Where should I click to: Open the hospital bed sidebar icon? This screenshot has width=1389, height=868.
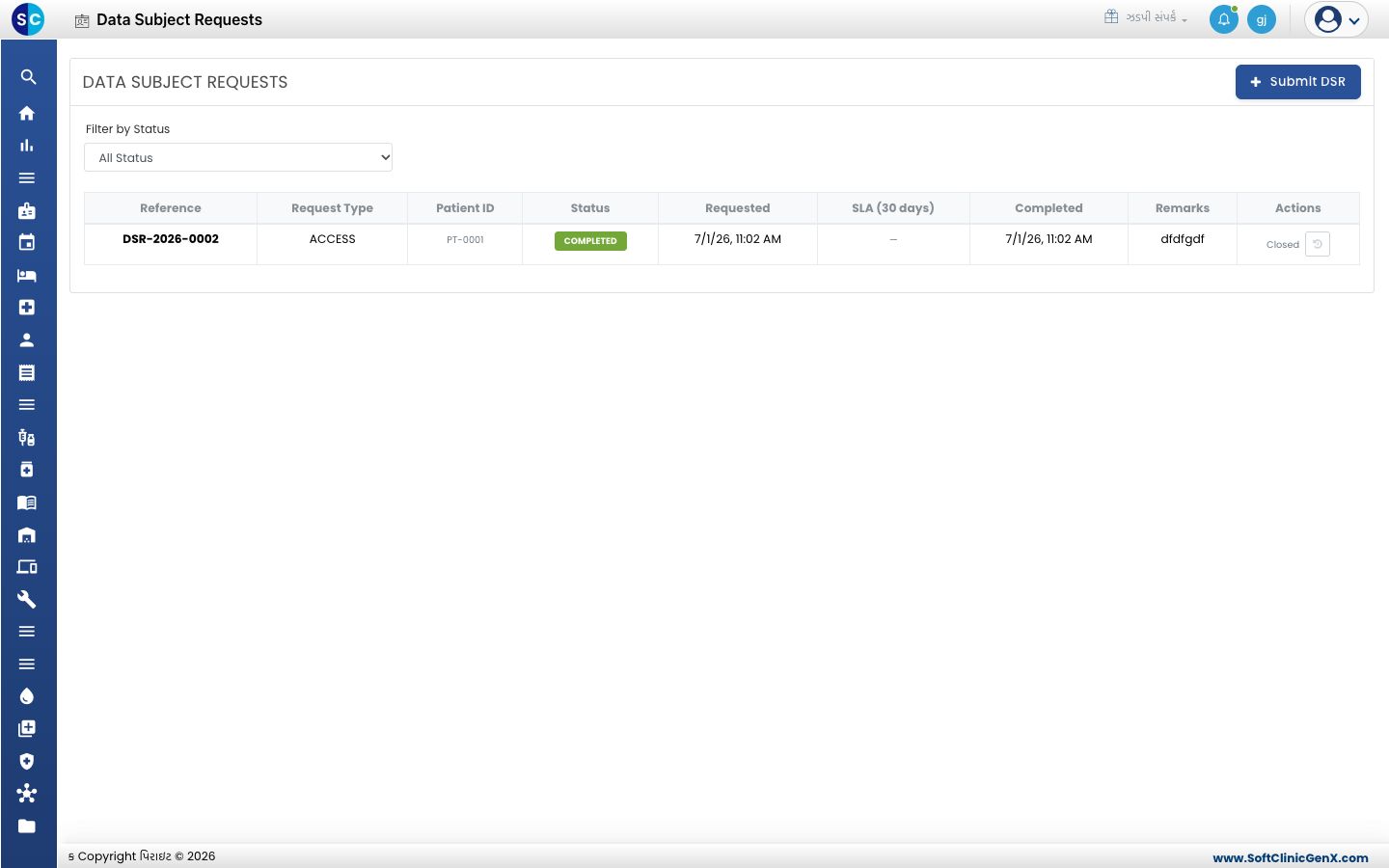[27, 275]
